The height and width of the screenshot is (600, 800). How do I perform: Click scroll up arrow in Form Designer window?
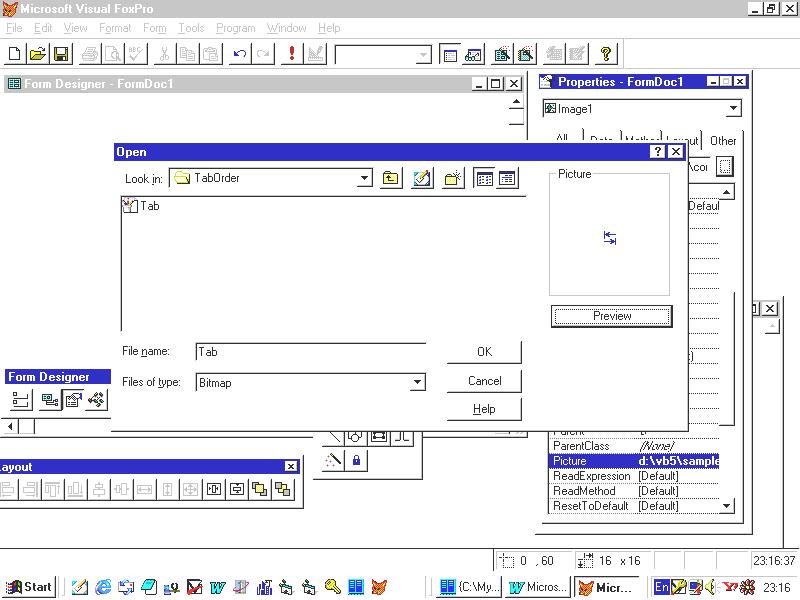pyautogui.click(x=516, y=102)
